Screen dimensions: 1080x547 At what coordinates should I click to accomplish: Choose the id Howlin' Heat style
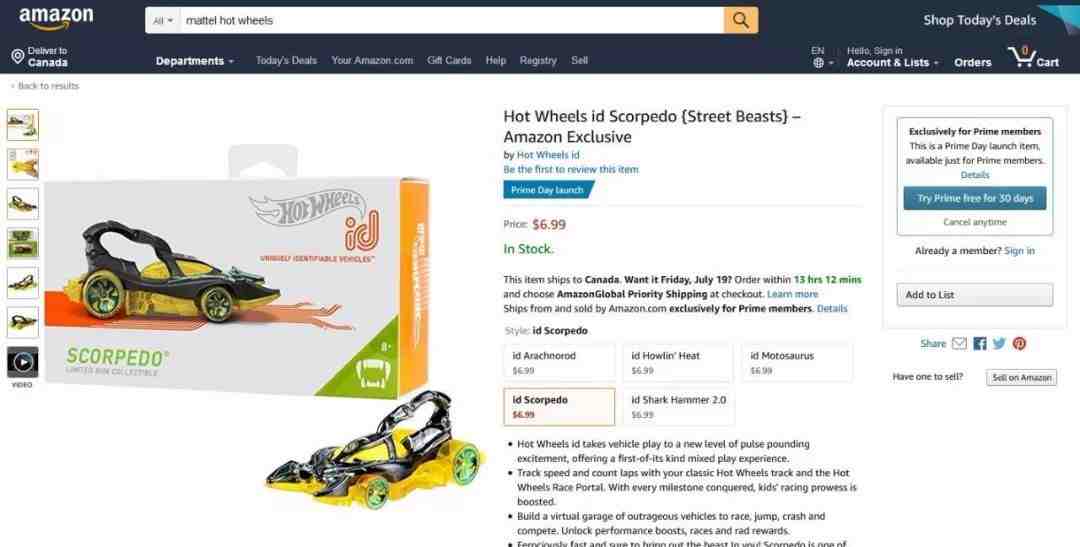678,362
